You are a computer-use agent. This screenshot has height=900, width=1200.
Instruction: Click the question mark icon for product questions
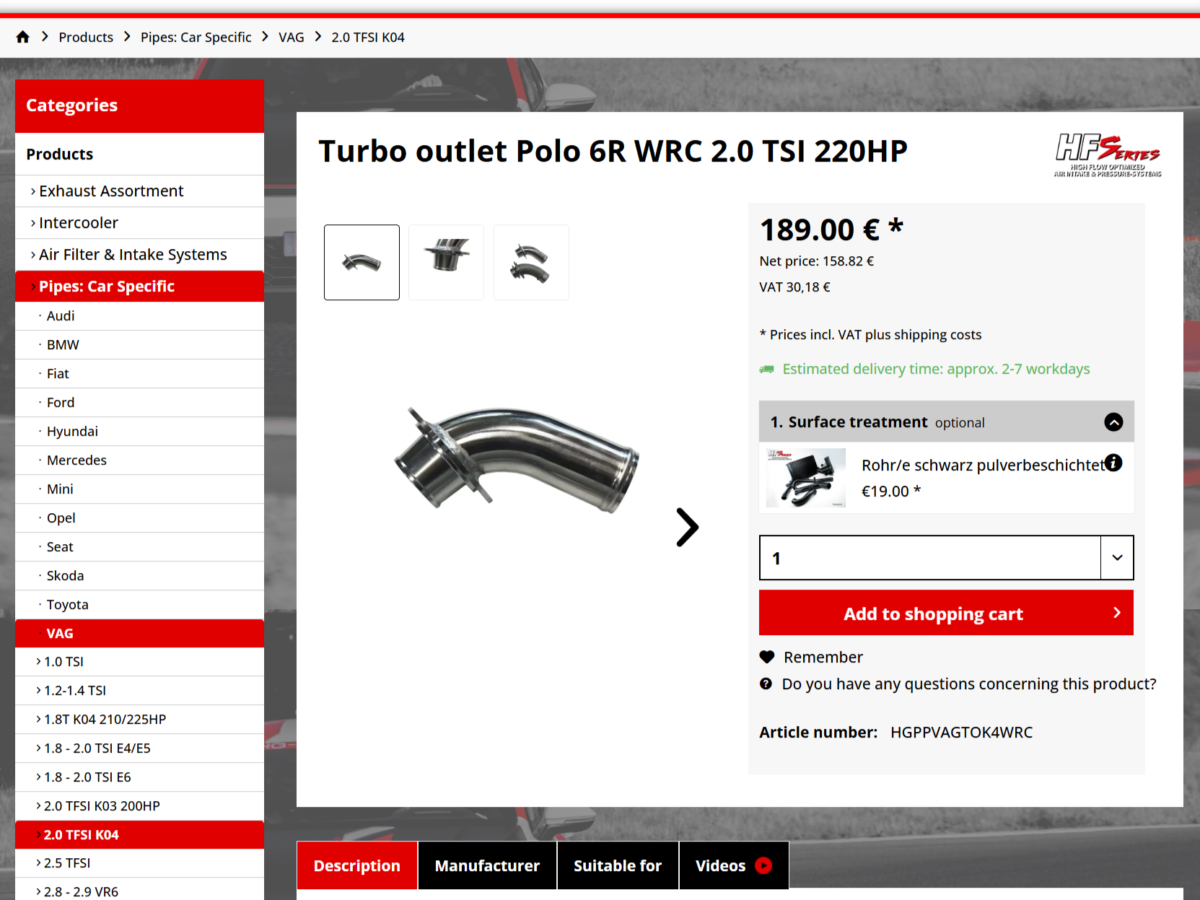pyautogui.click(x=766, y=684)
